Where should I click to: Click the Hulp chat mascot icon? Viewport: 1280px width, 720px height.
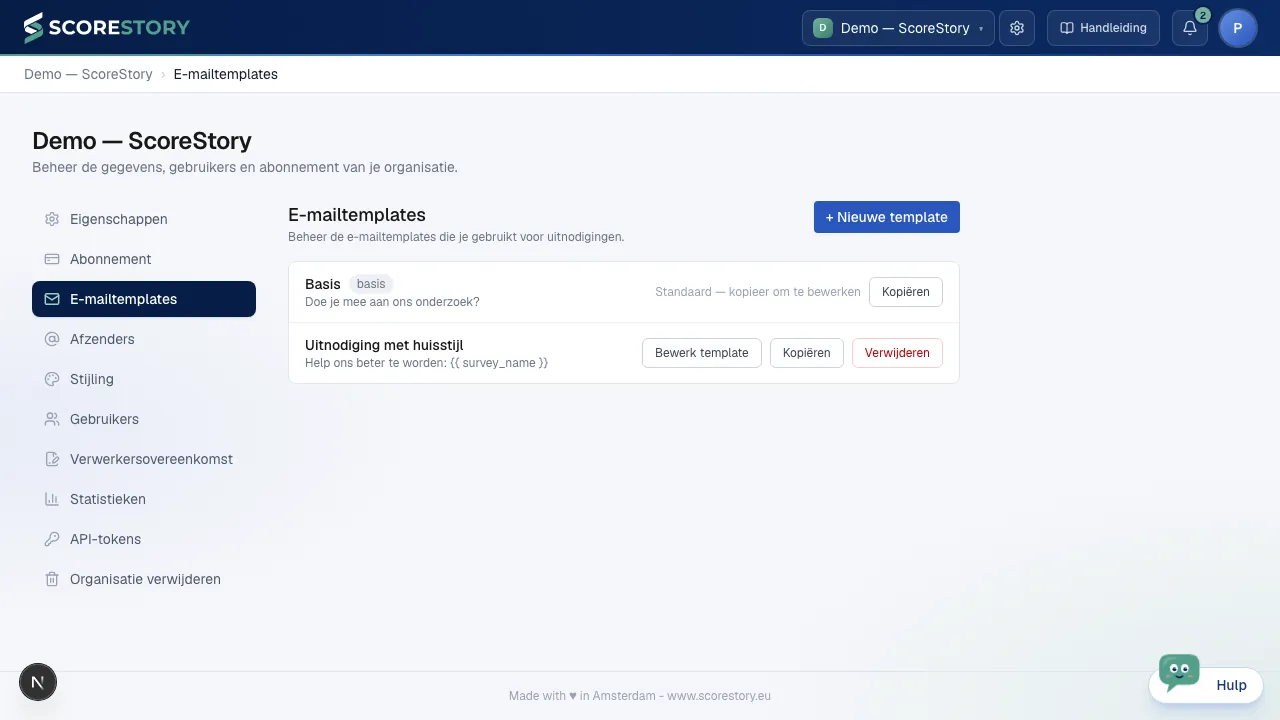point(1179,672)
